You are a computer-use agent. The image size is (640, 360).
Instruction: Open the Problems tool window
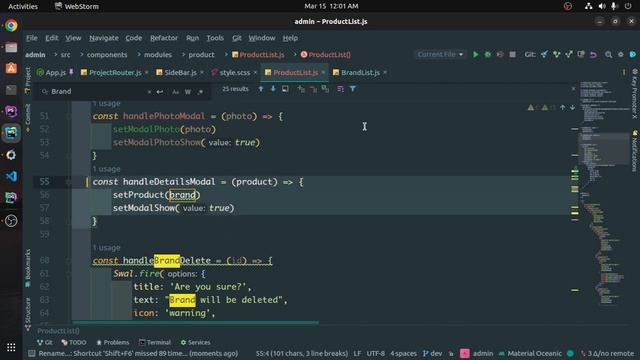[x=113, y=342]
